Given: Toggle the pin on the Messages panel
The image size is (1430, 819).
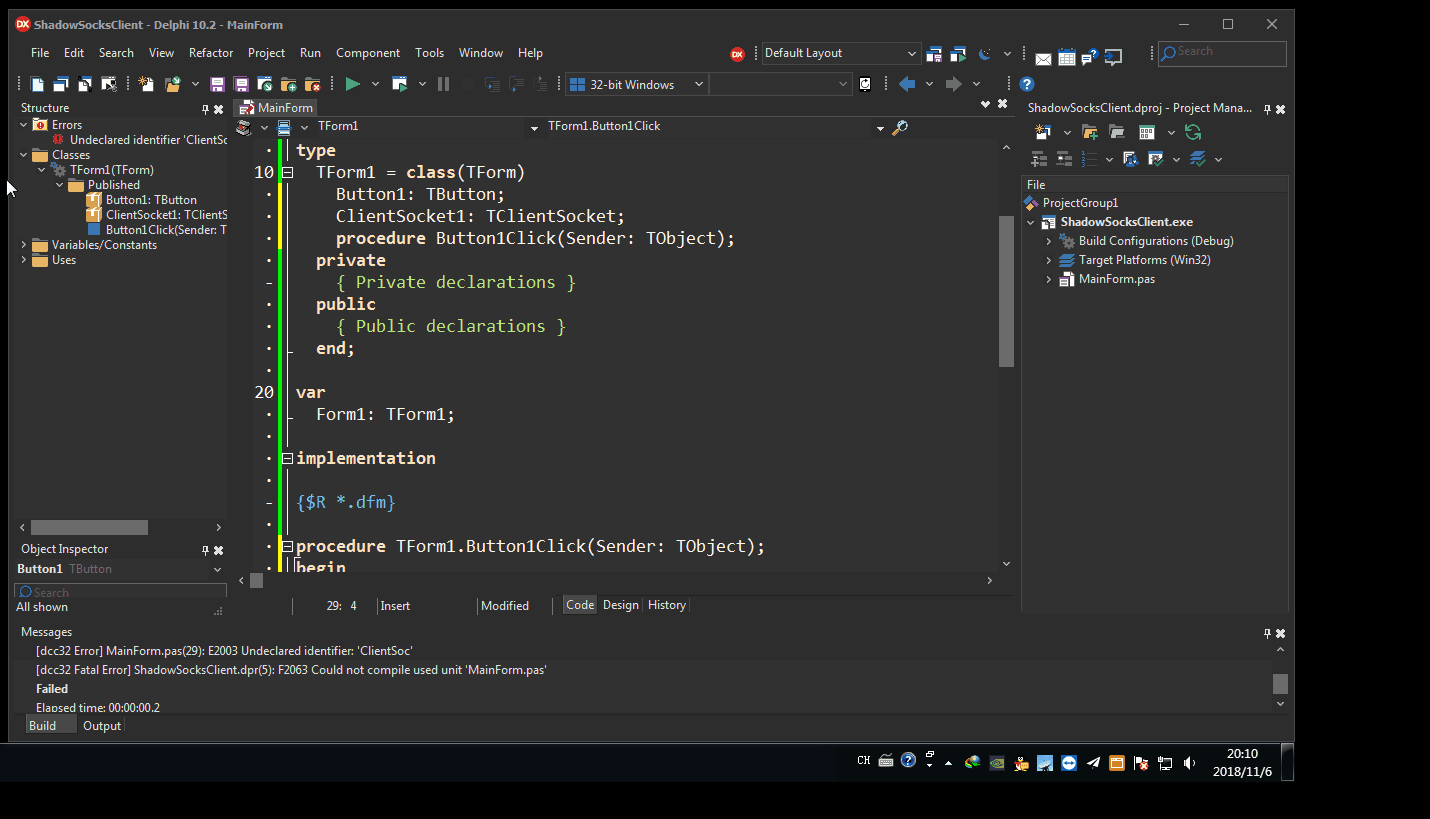Looking at the screenshot, I should pos(1266,632).
